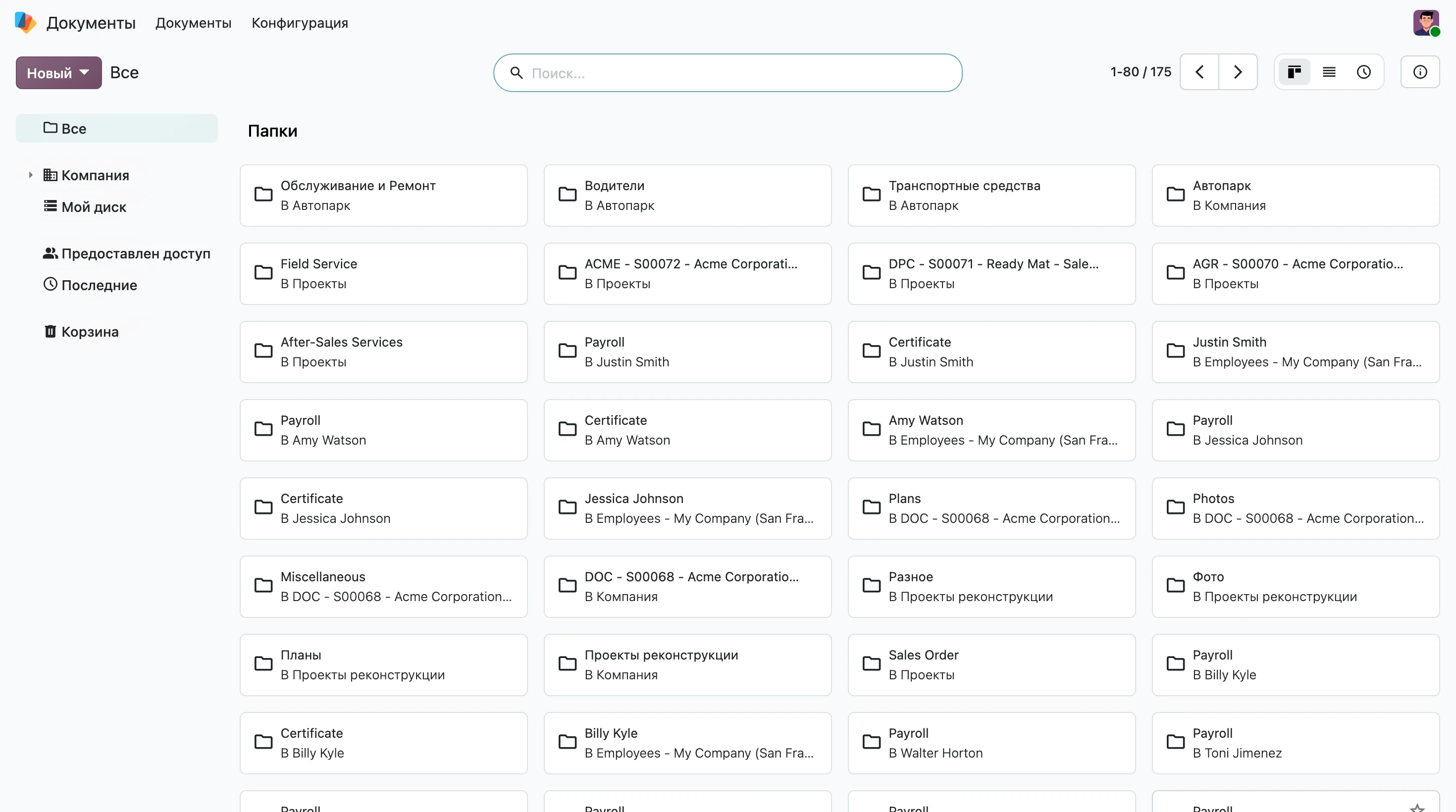Open the Miscellaneous folder
1456x812 pixels.
point(383,587)
